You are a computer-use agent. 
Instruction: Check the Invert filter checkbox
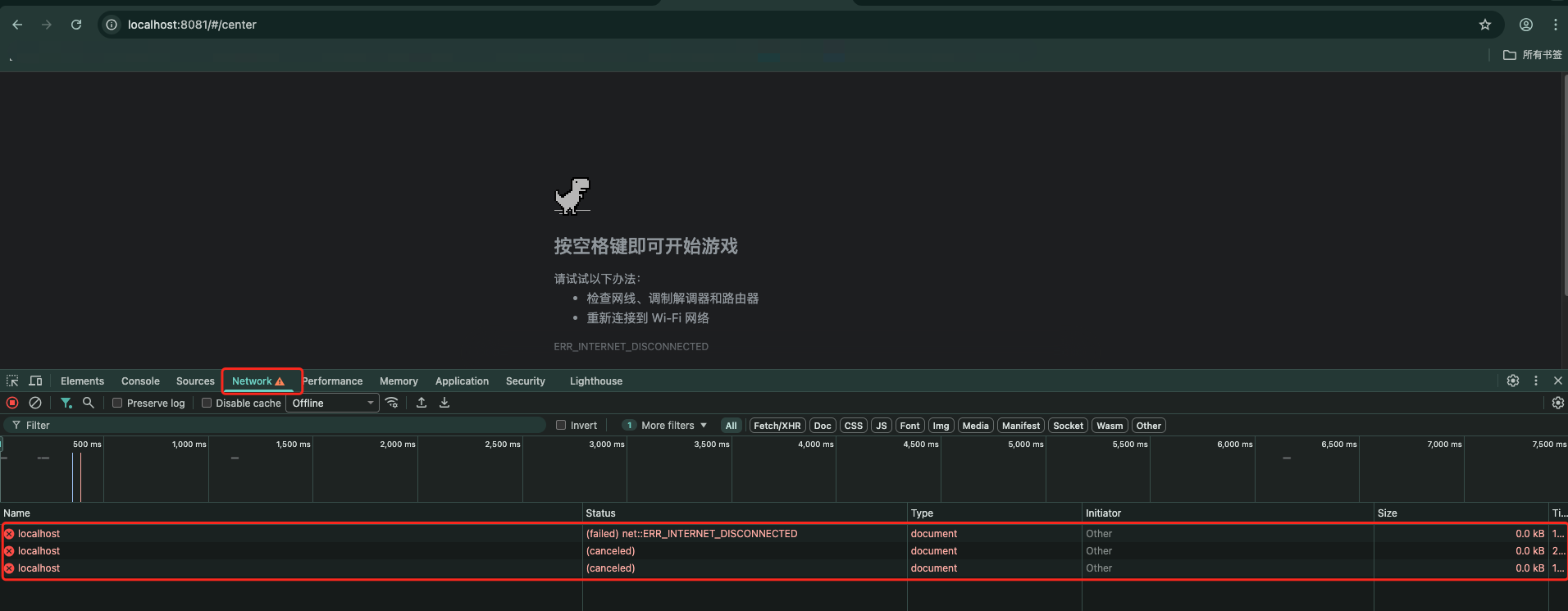pyautogui.click(x=561, y=425)
